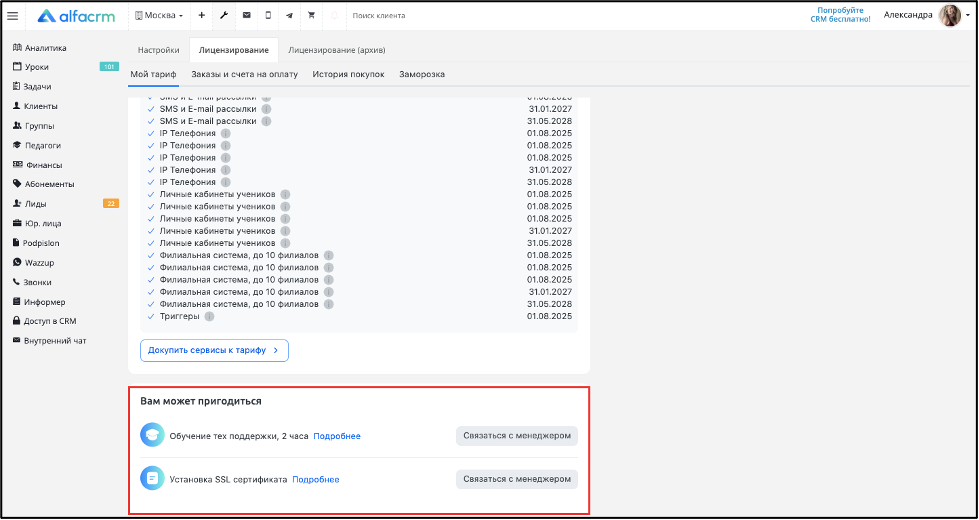The image size is (979, 520).
Task: Open settings via wrench icon
Action: pyautogui.click(x=224, y=15)
